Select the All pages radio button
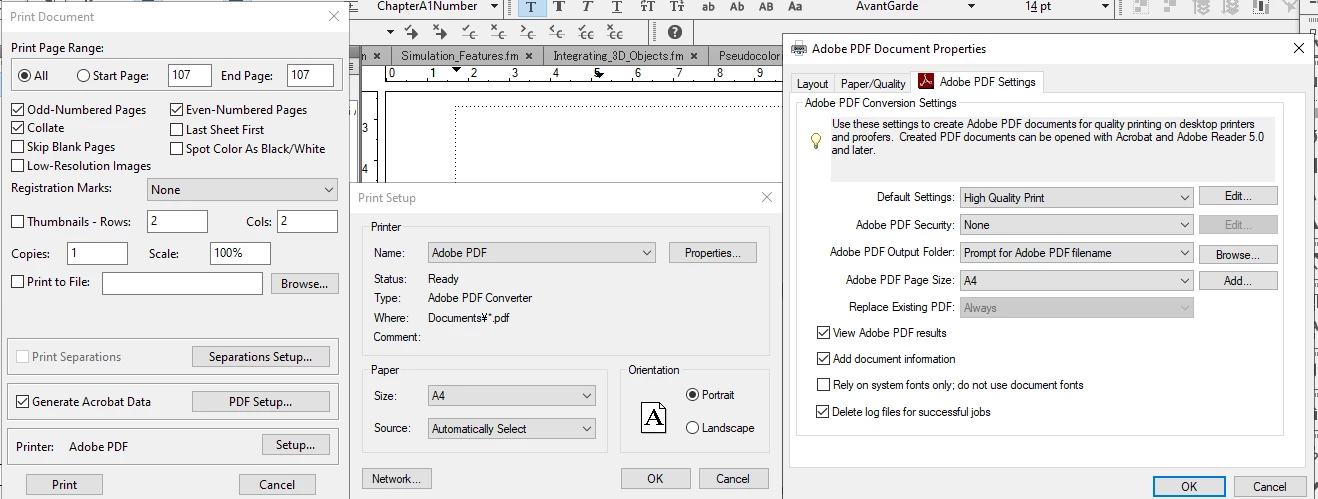The height and width of the screenshot is (499, 1318). 24,76
